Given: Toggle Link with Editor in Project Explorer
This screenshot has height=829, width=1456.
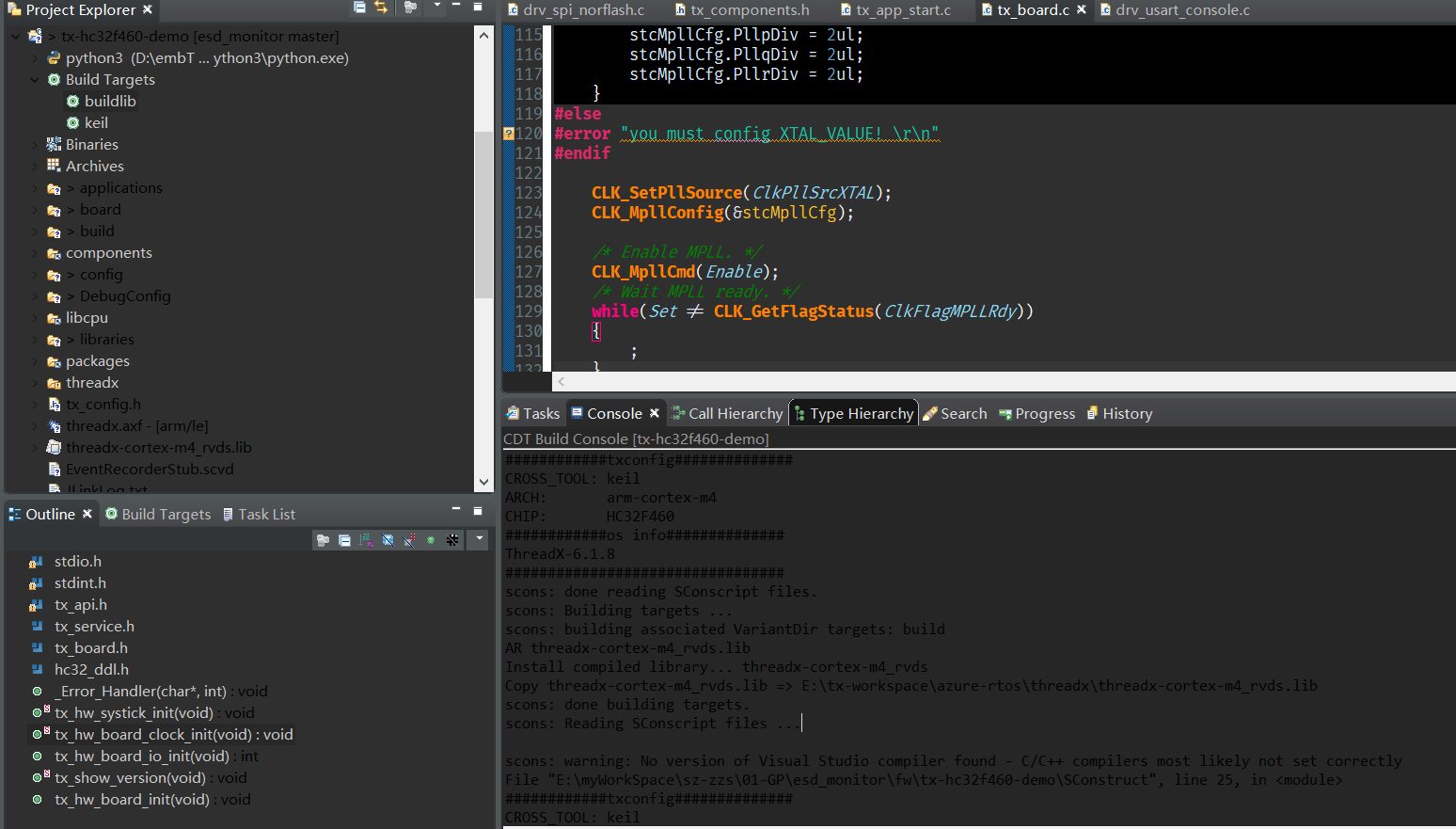Looking at the screenshot, I should (381, 7).
